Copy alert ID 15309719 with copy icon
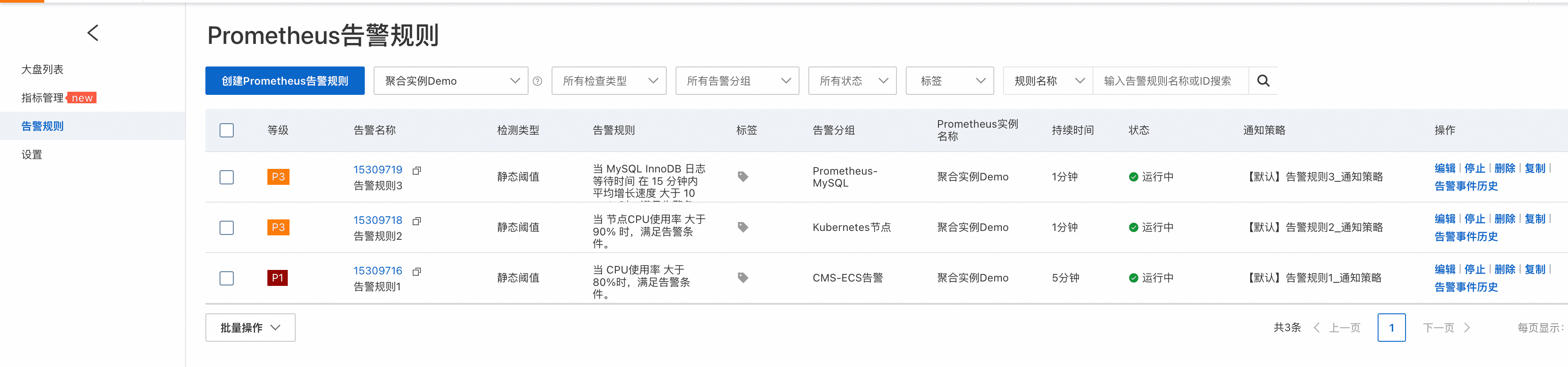The height and width of the screenshot is (367, 1568). pos(417,170)
